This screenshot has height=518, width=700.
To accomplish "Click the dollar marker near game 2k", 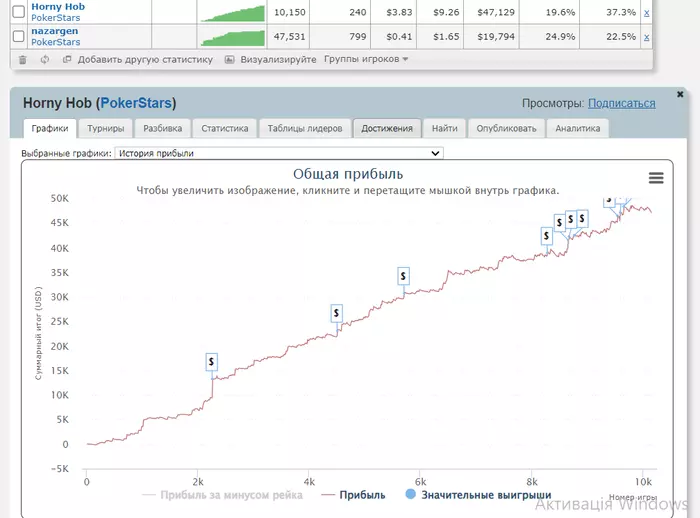I will tap(212, 361).
